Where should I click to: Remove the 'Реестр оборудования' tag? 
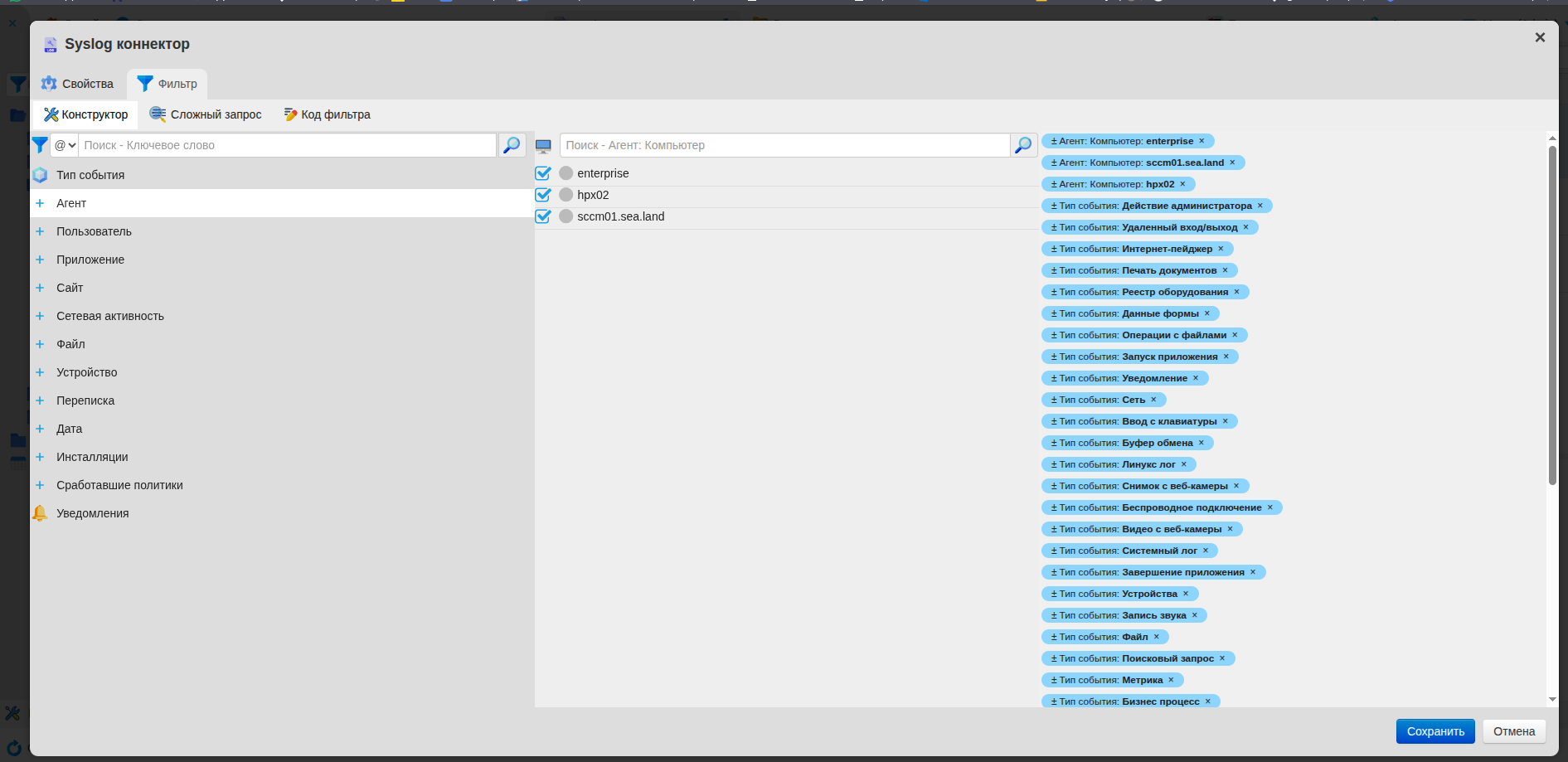point(1236,292)
